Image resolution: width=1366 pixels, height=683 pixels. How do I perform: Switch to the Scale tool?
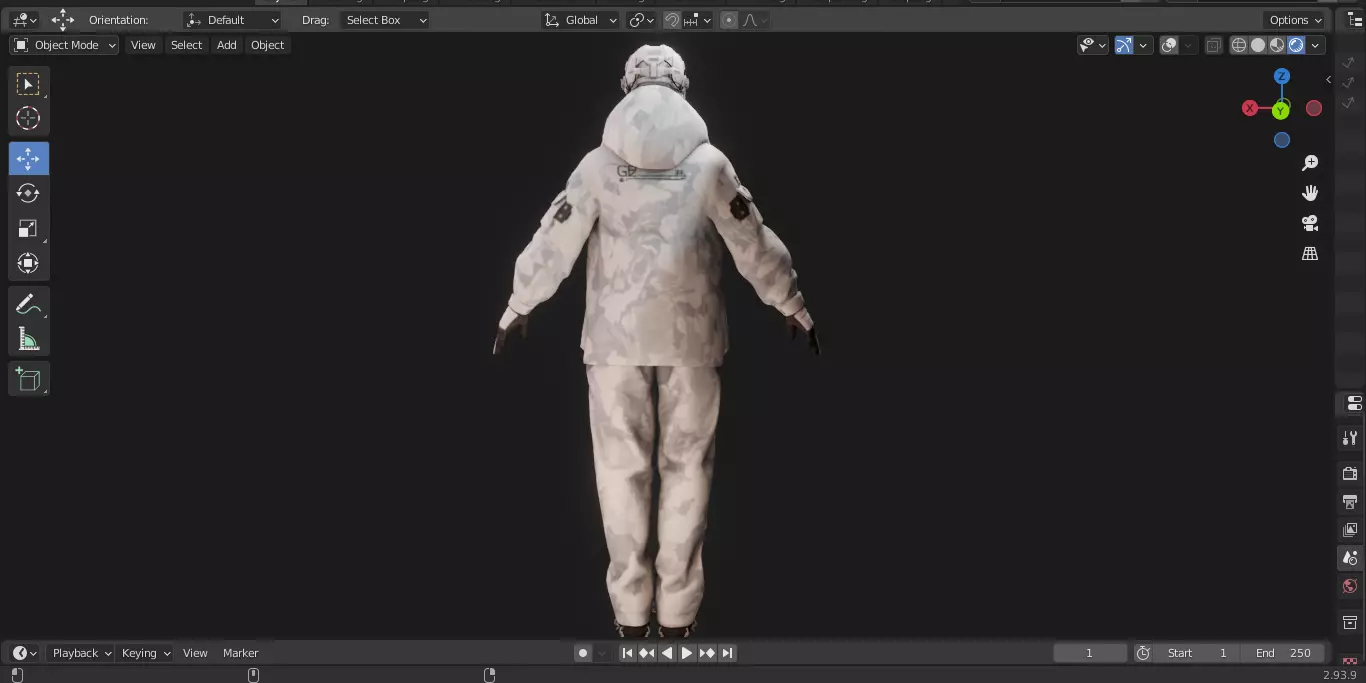pos(28,228)
